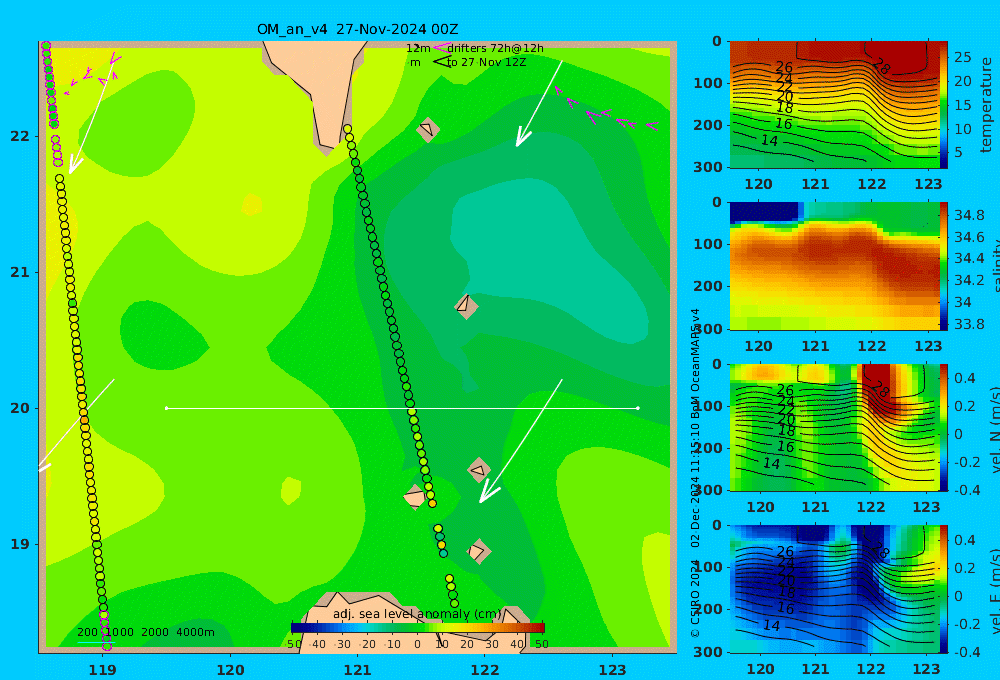
Task: Click the 'vel. N (m/s)' colorbar label
Action: [x=994, y=429]
